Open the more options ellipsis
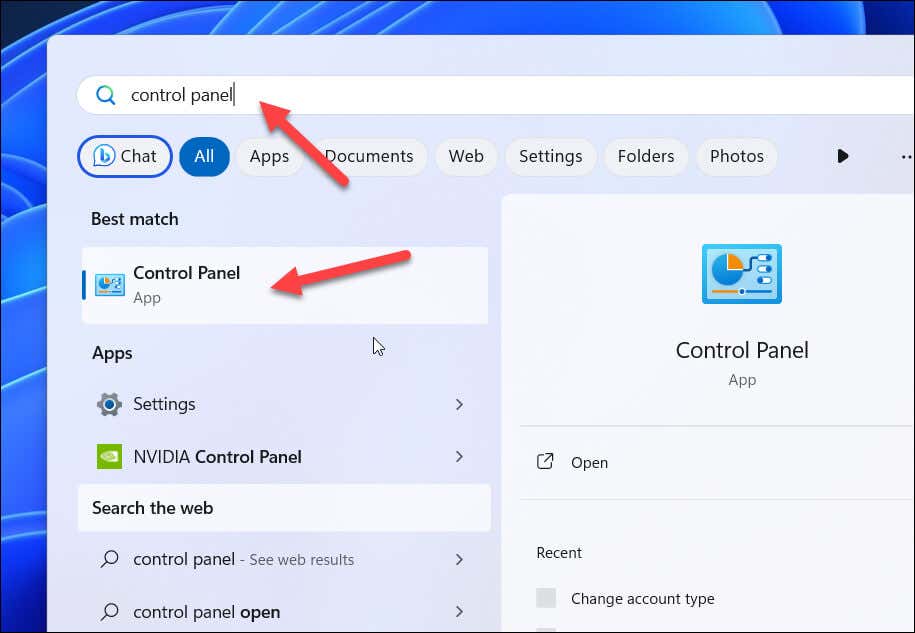Image resolution: width=915 pixels, height=633 pixels. coord(906,157)
